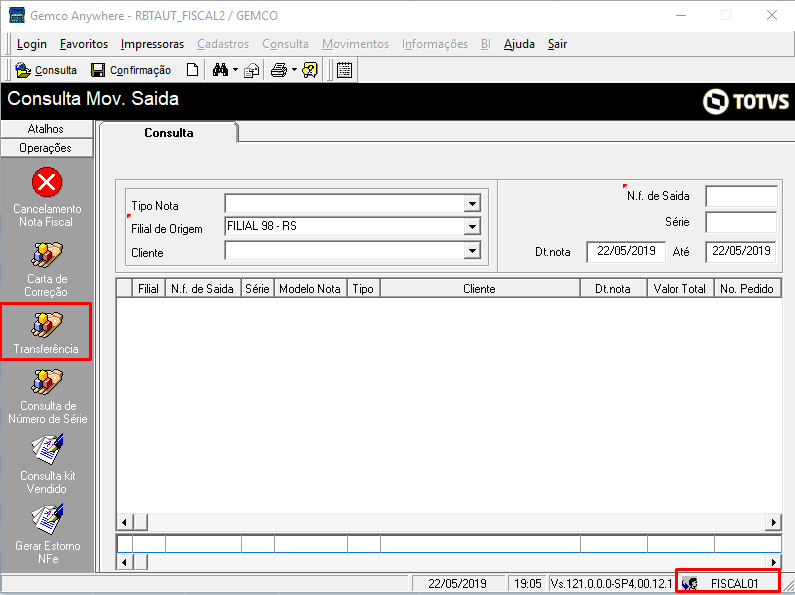Open the Impressoras menu
Screen dimensions: 795x595
point(152,44)
